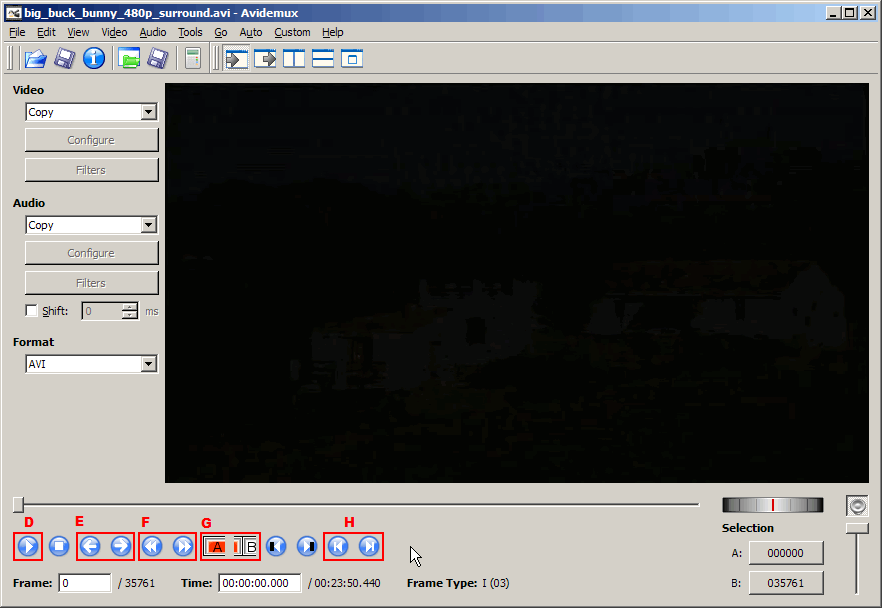
Task: Open the calculator tool icon
Action: (193, 58)
